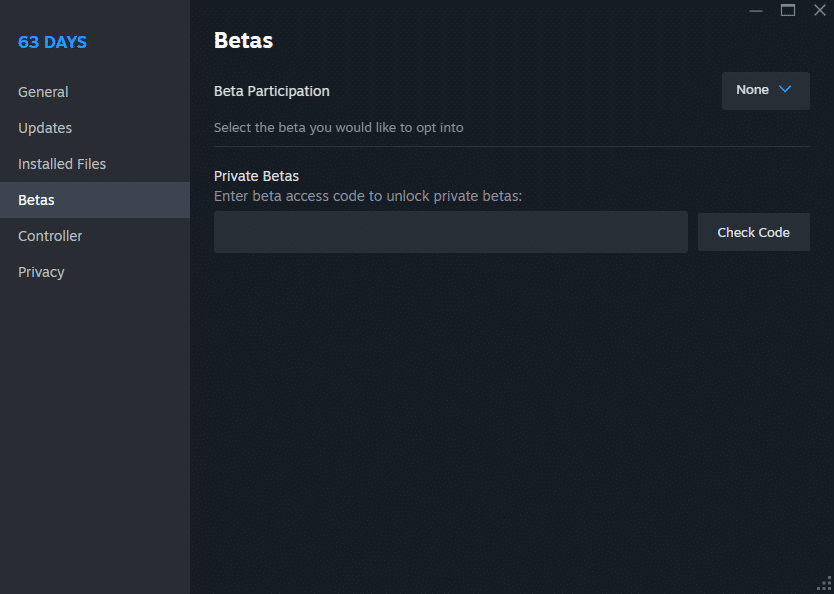This screenshot has width=834, height=594.
Task: Expand the Beta Participation None dropdown
Action: [765, 90]
